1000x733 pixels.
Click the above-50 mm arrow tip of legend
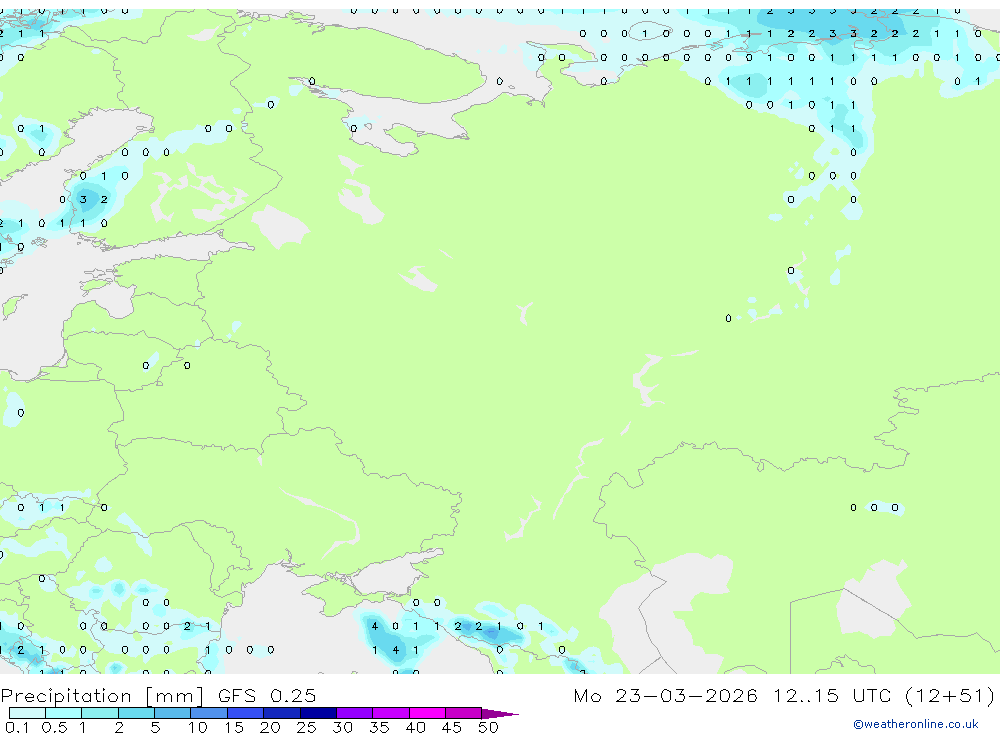tap(500, 714)
